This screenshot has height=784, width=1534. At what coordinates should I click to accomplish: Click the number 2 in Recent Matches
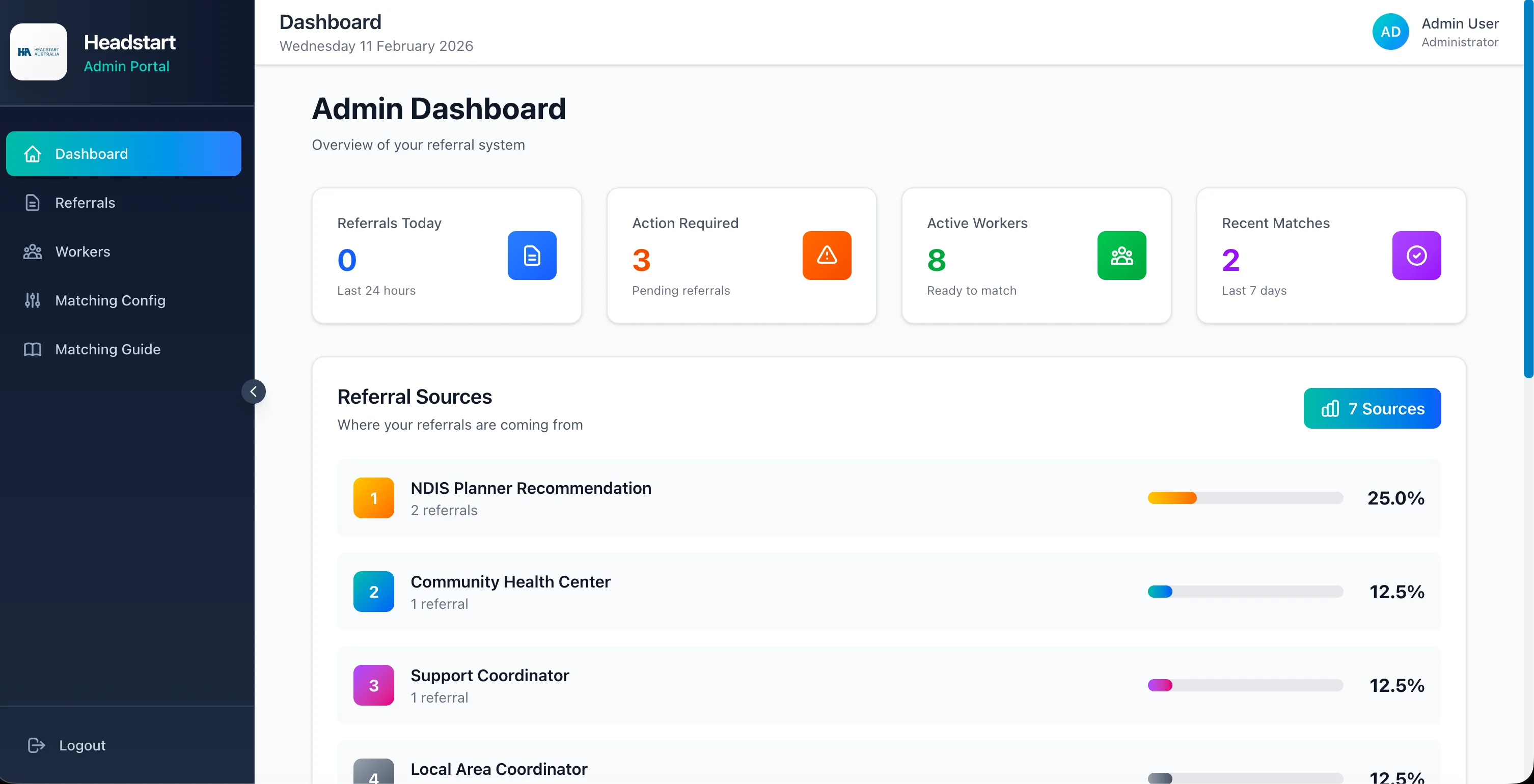(1231, 260)
